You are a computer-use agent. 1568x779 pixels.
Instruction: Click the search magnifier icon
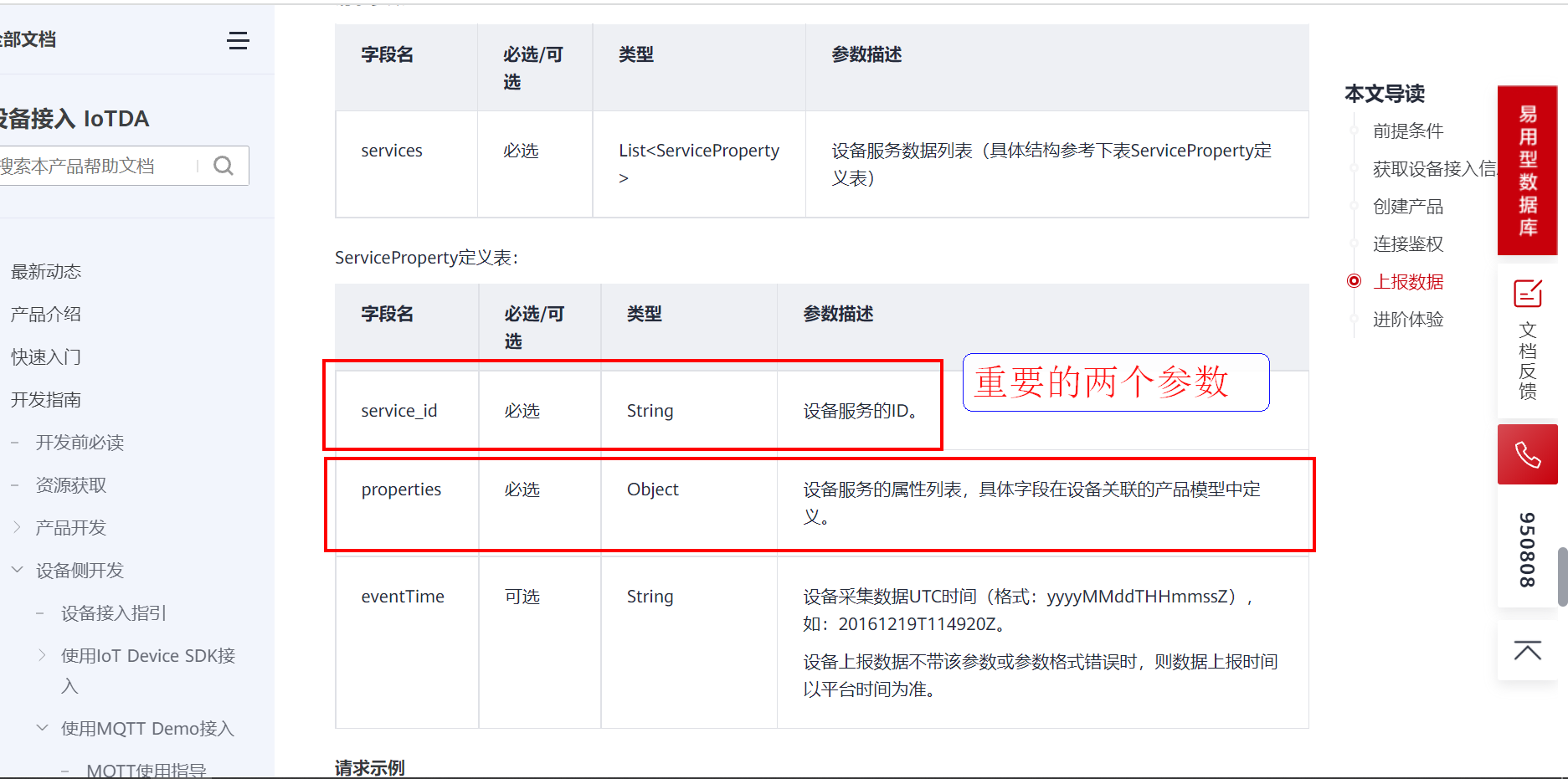(224, 166)
